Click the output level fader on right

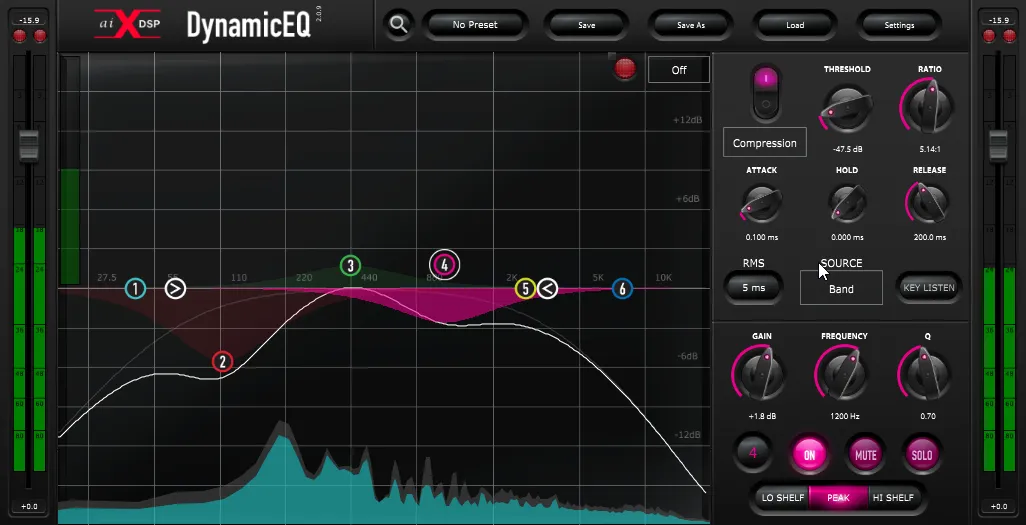[x=998, y=145]
